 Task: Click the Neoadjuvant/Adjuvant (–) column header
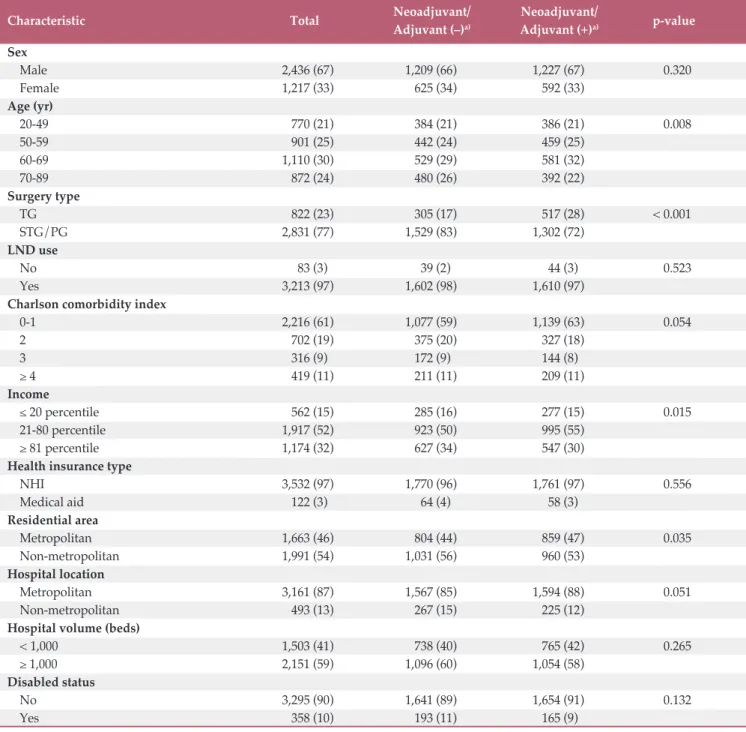tap(432, 21)
